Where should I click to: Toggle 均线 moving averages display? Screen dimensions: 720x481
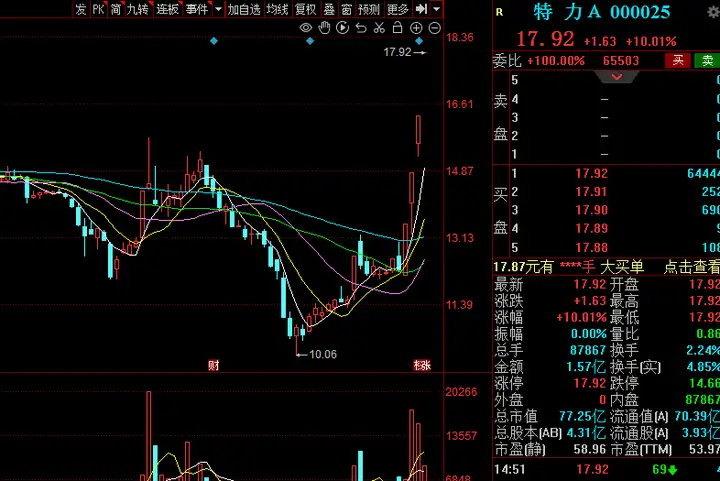point(277,9)
